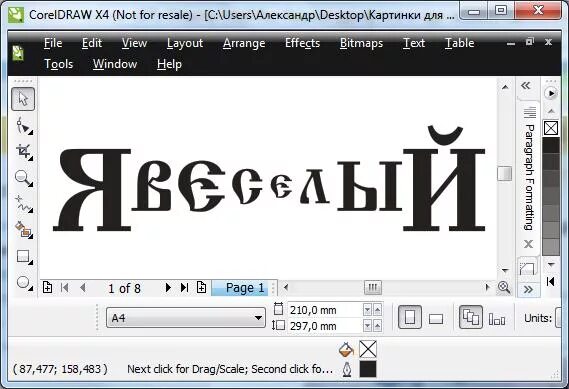This screenshot has width=569, height=389.
Task: Select the Pick tool arrow
Action: click(x=23, y=99)
